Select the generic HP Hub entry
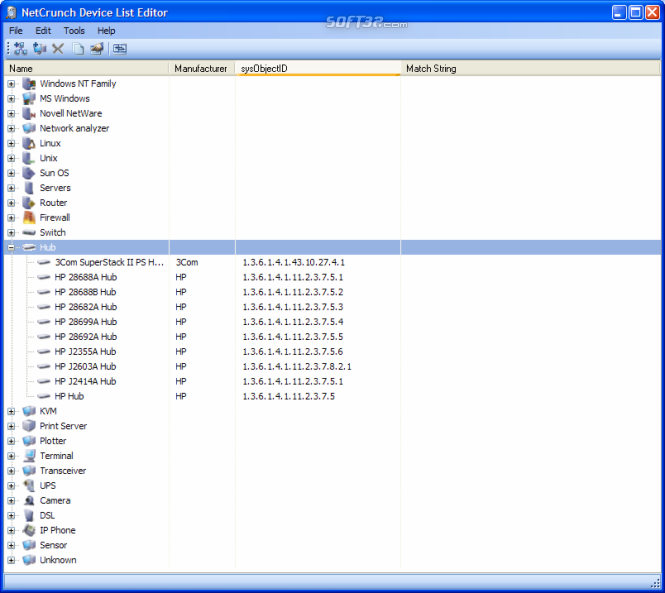Screen dimensions: 665x593 point(69,396)
